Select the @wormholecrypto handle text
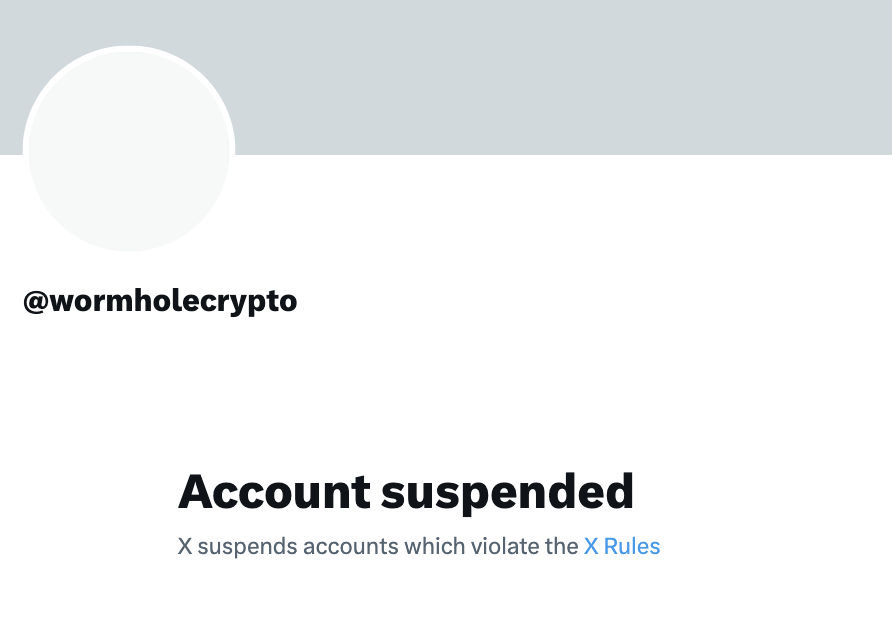Viewport: 892px width, 634px height. pyautogui.click(x=160, y=300)
